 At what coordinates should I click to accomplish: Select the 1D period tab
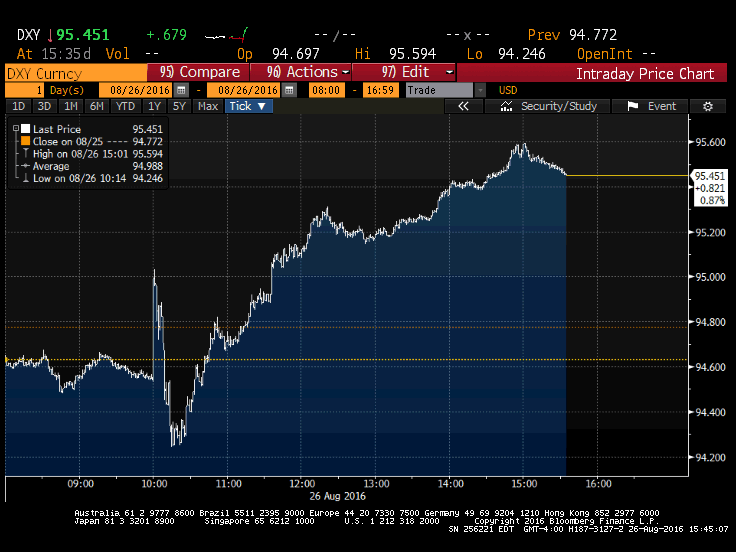[17, 106]
